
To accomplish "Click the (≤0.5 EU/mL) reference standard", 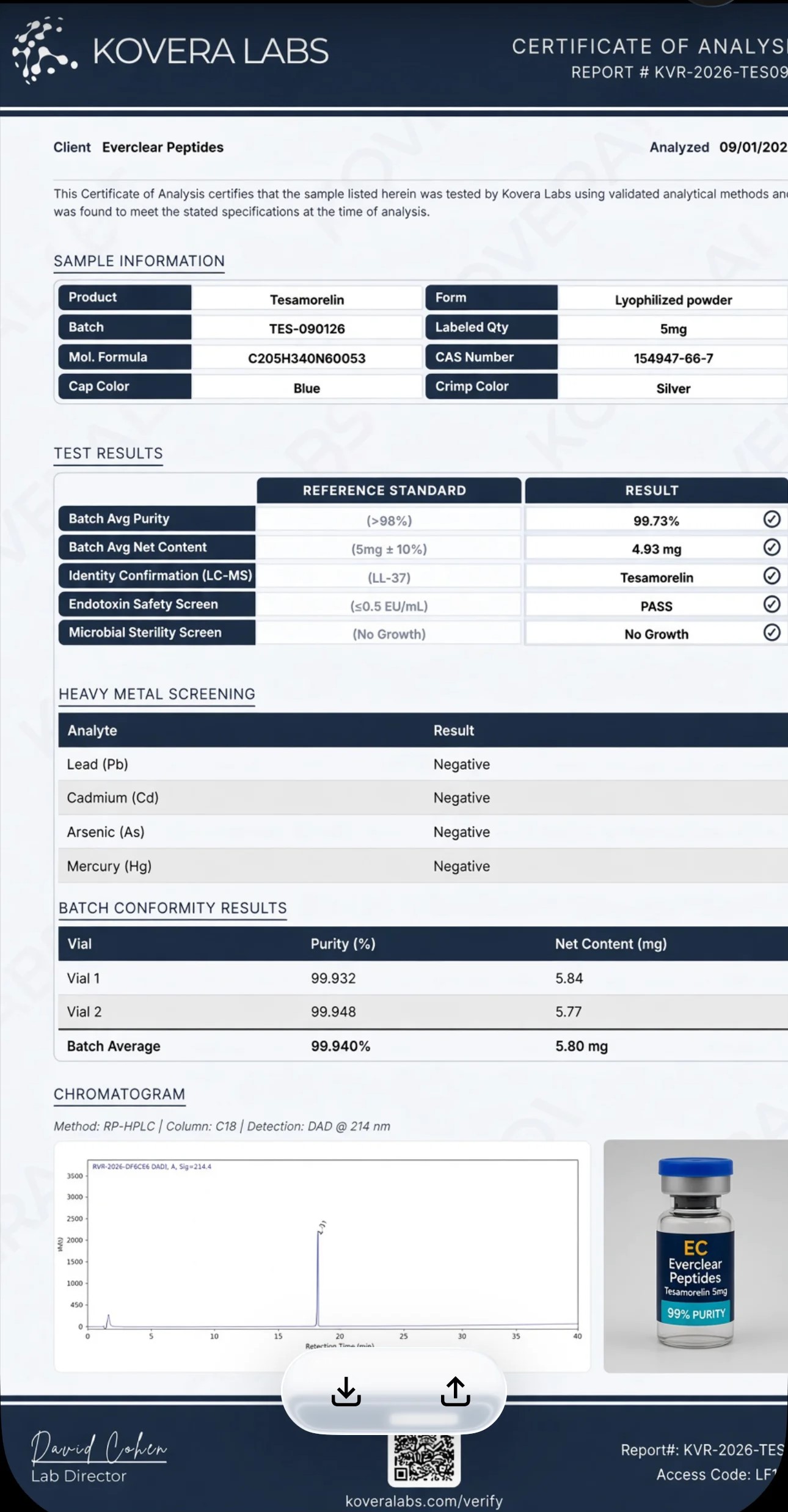I will coord(389,606).
